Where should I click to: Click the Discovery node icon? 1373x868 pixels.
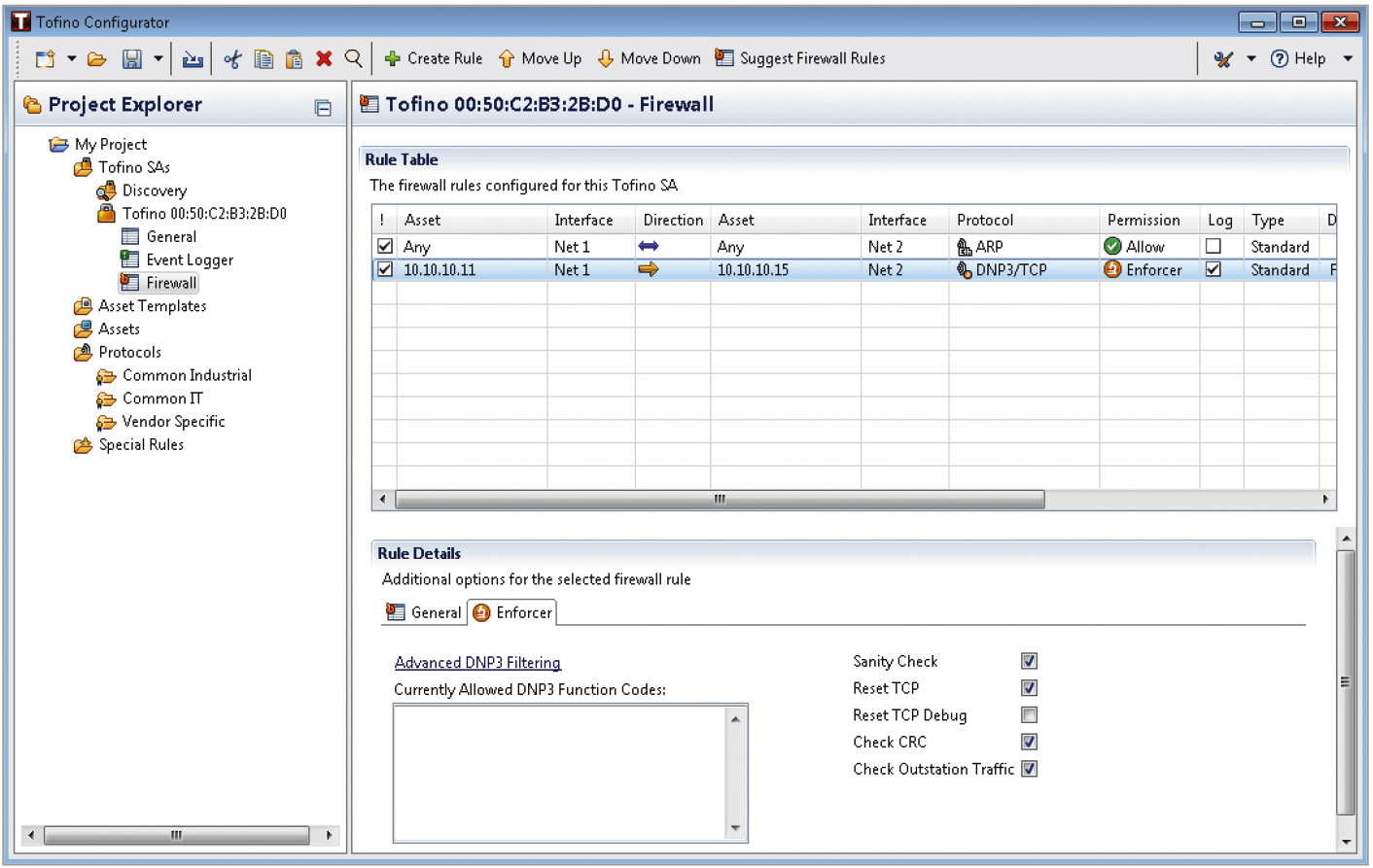point(106,191)
